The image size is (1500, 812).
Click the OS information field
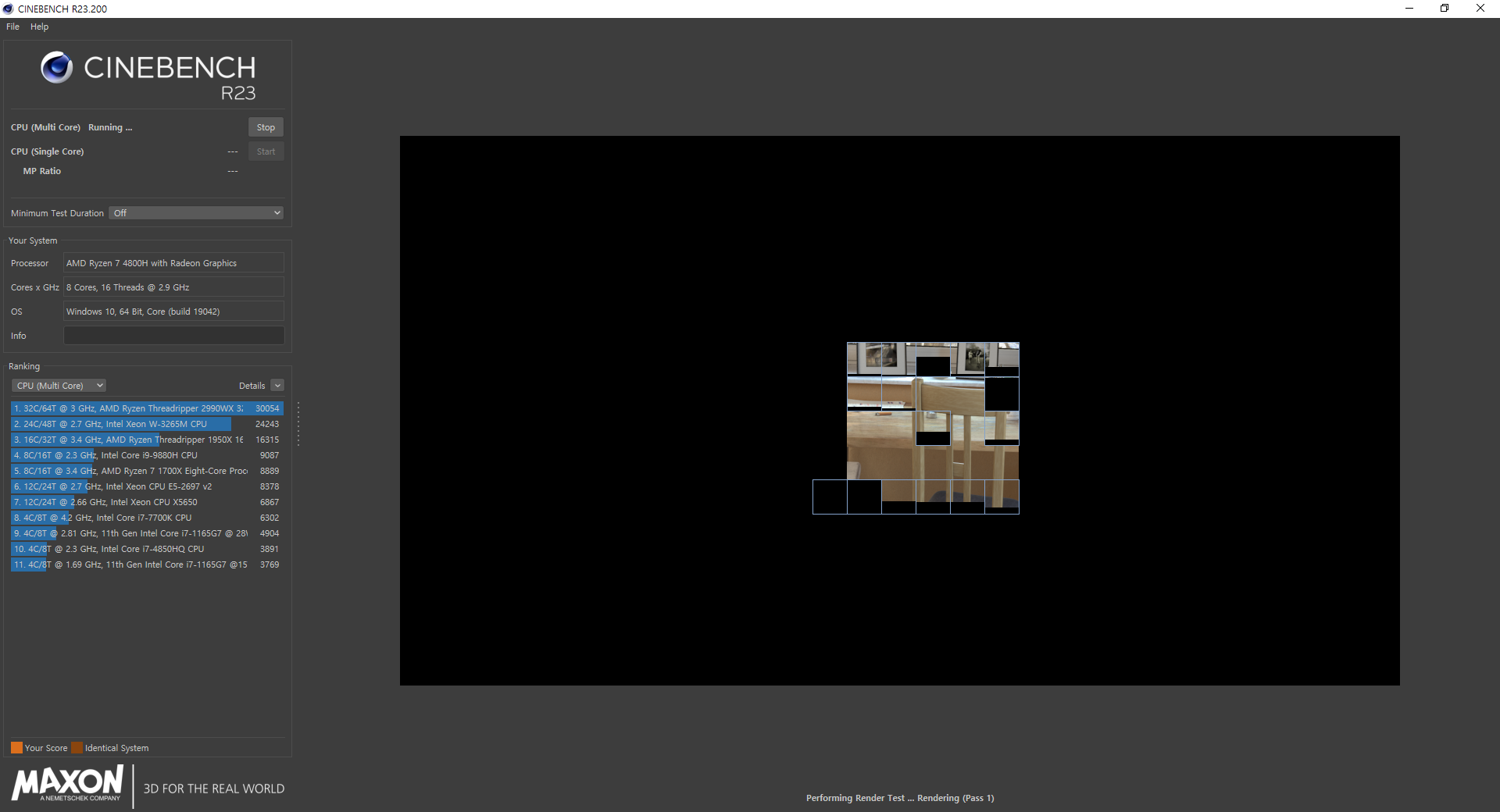tap(173, 312)
